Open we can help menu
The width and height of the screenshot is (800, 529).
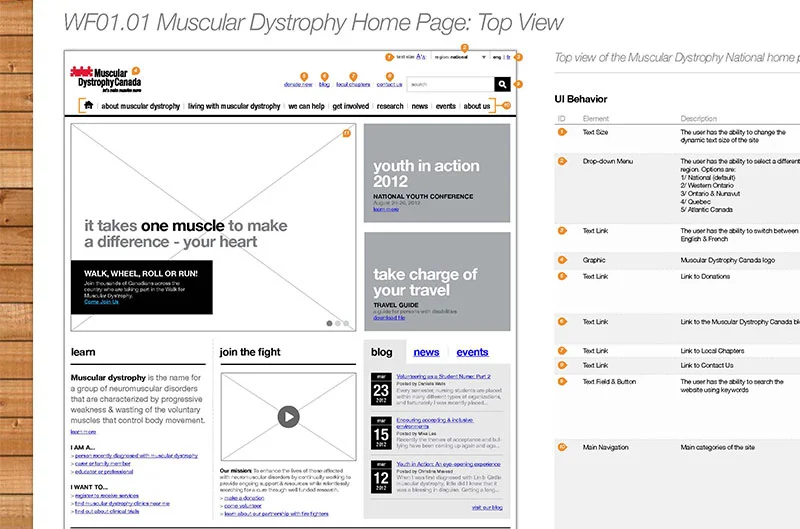(306, 106)
